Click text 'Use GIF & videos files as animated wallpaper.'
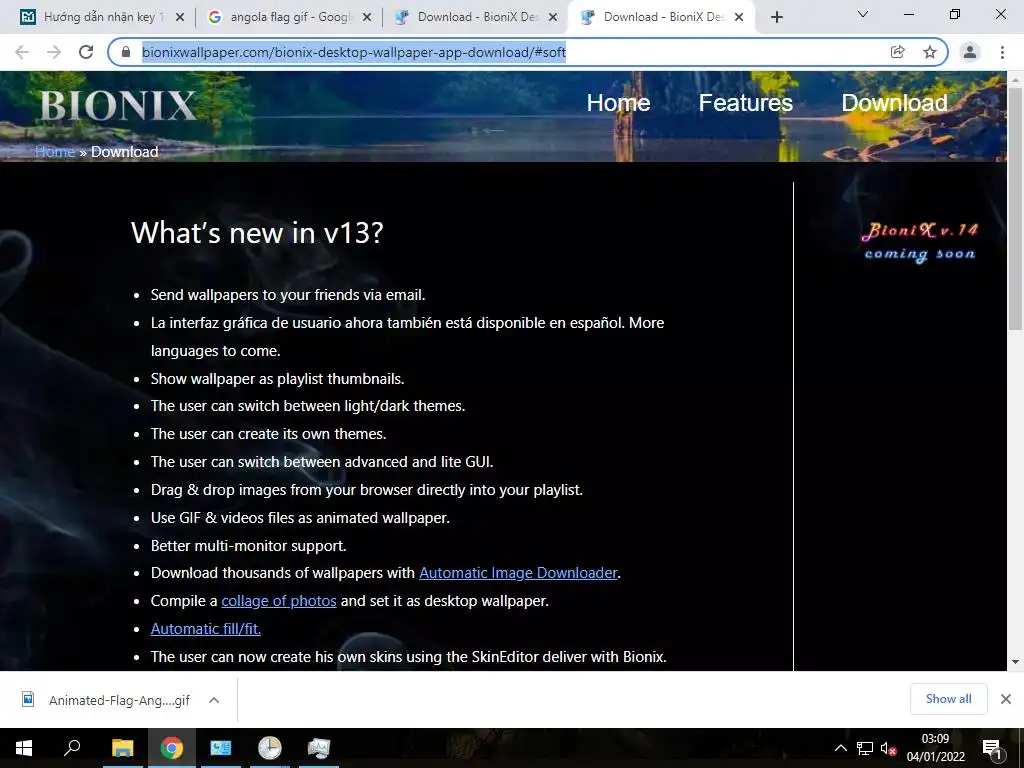The height and width of the screenshot is (768, 1024). tap(300, 518)
